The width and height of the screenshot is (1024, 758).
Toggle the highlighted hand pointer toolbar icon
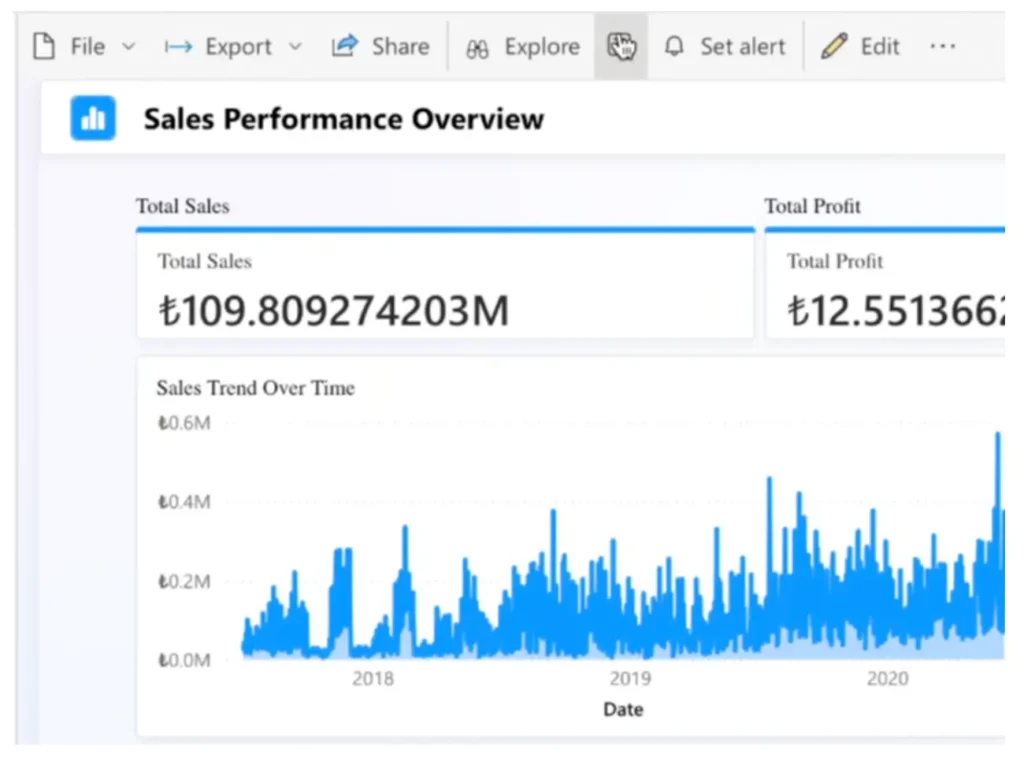621,46
